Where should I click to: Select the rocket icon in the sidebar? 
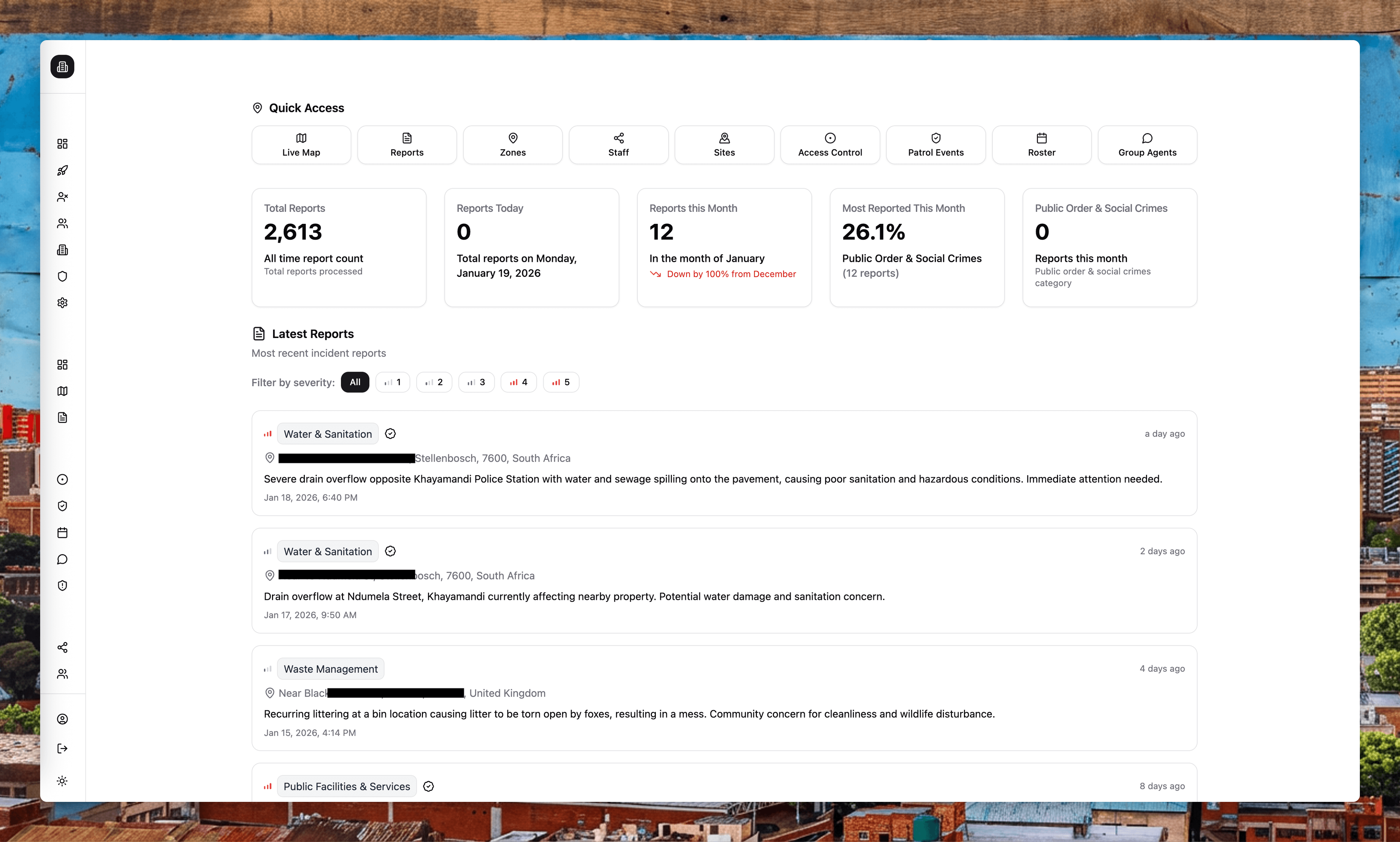coord(62,170)
